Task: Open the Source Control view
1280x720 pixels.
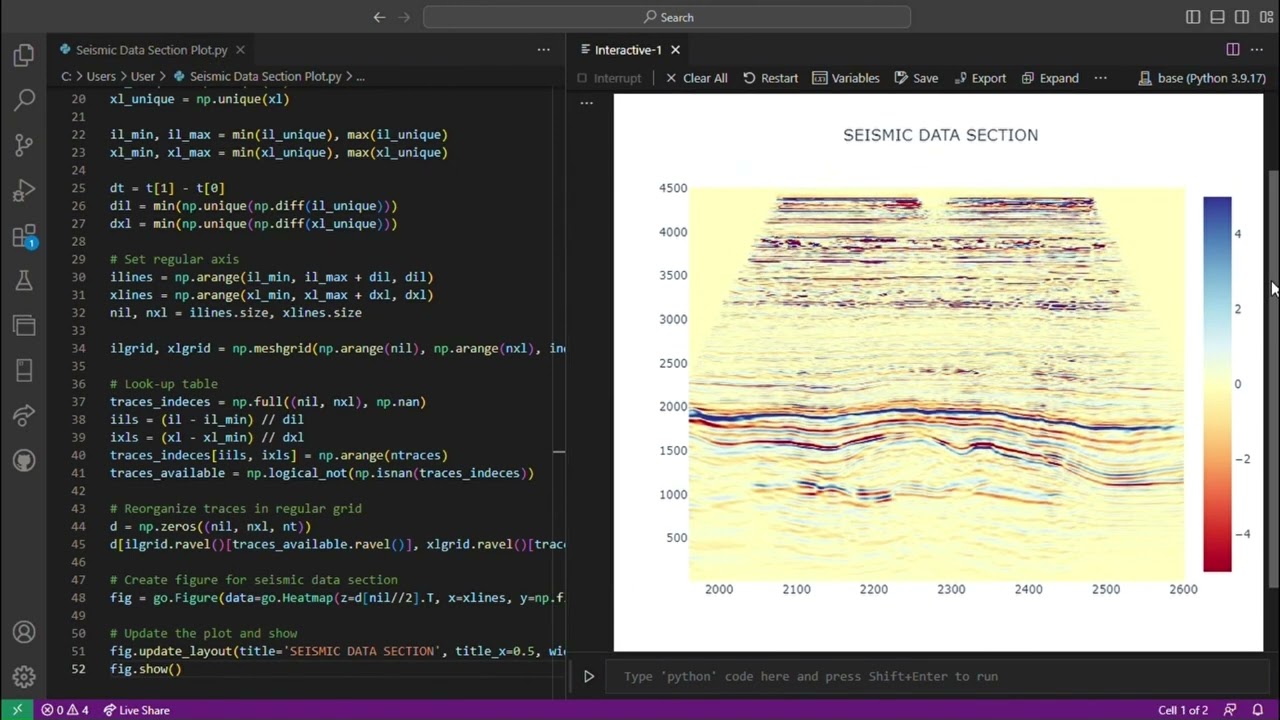Action: coord(24,146)
